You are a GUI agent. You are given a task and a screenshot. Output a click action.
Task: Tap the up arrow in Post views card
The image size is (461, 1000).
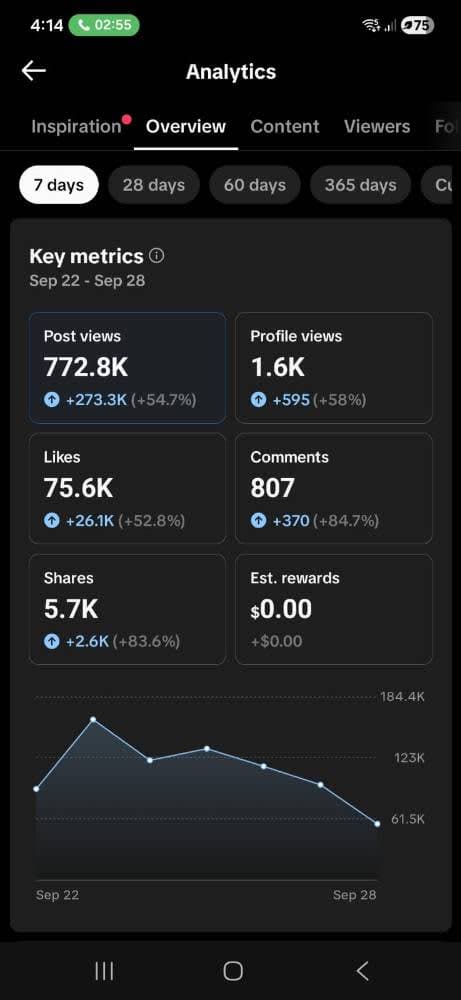coord(51,401)
